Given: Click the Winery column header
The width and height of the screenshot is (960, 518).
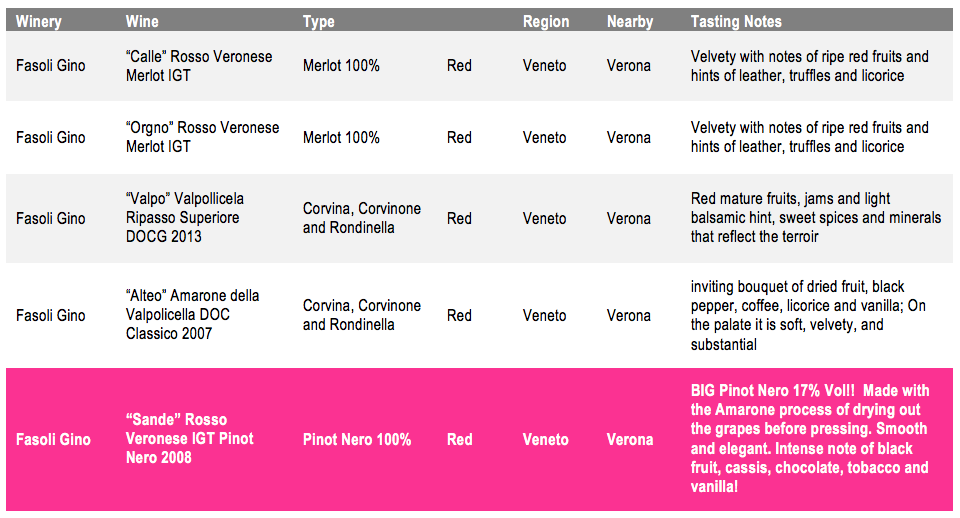Looking at the screenshot, I should coord(39,21).
